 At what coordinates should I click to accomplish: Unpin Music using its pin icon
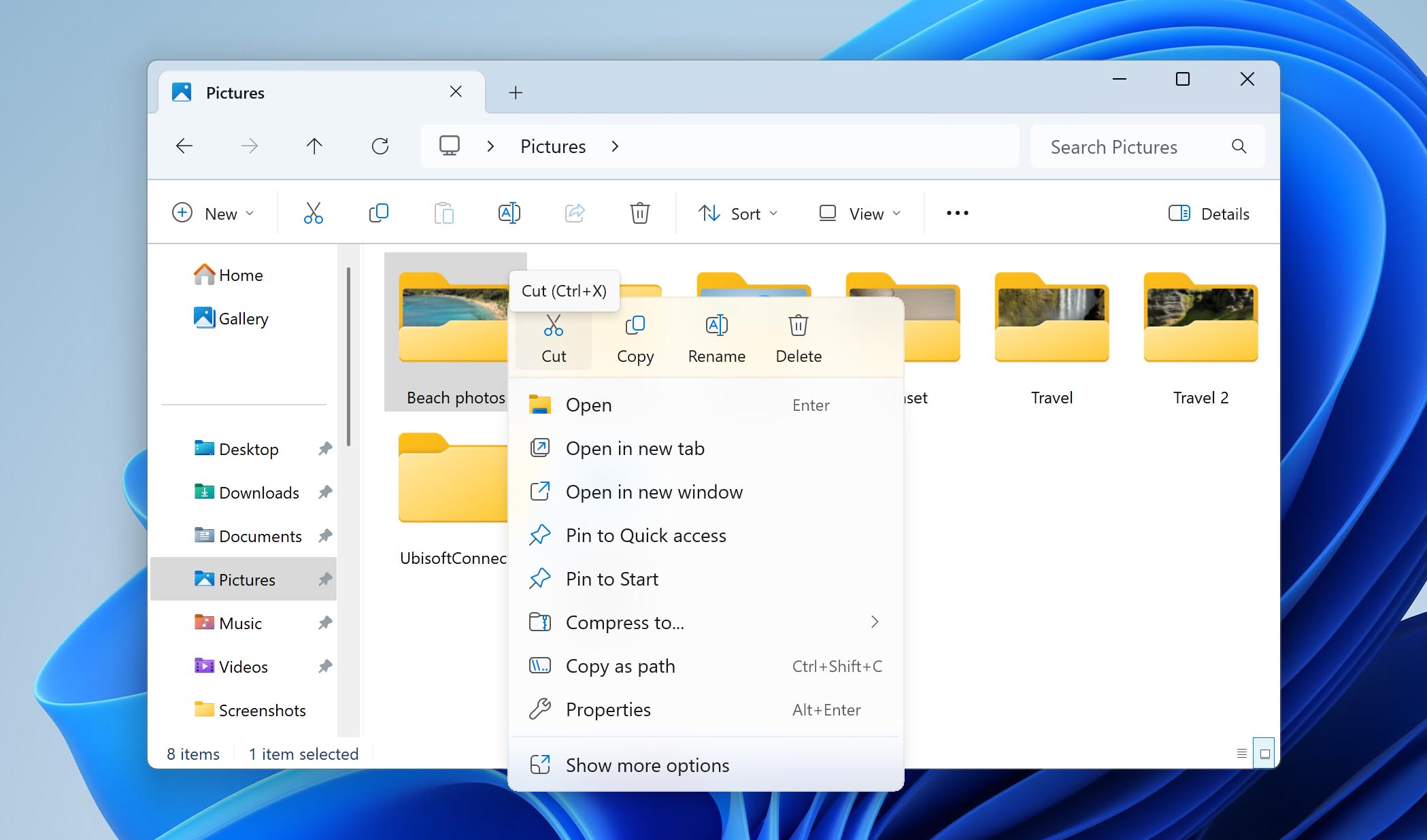(x=325, y=623)
